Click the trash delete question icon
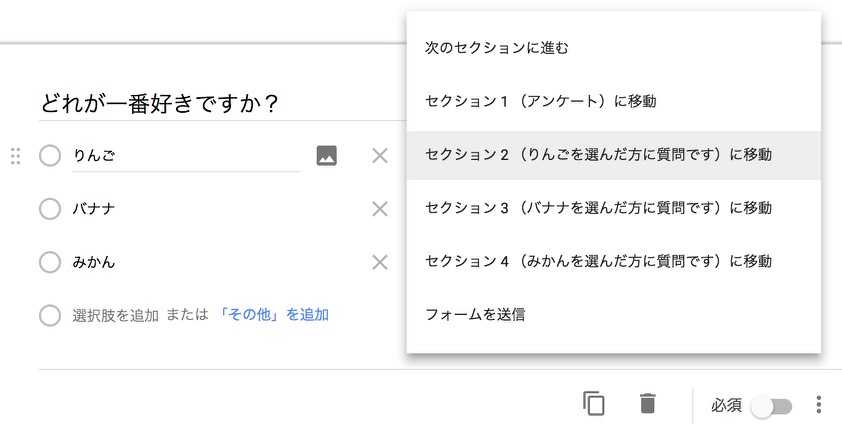The image size is (842, 431). pyautogui.click(x=648, y=404)
